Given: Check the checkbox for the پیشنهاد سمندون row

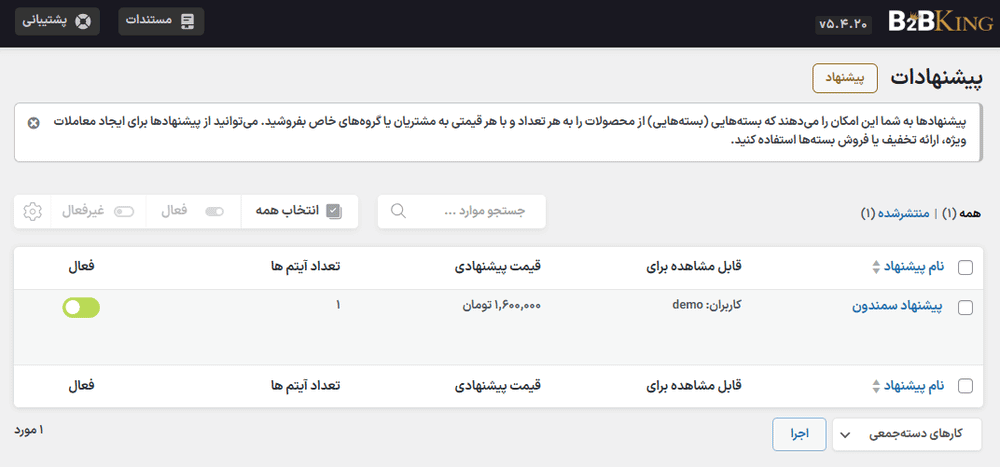Looking at the screenshot, I should pos(965,308).
